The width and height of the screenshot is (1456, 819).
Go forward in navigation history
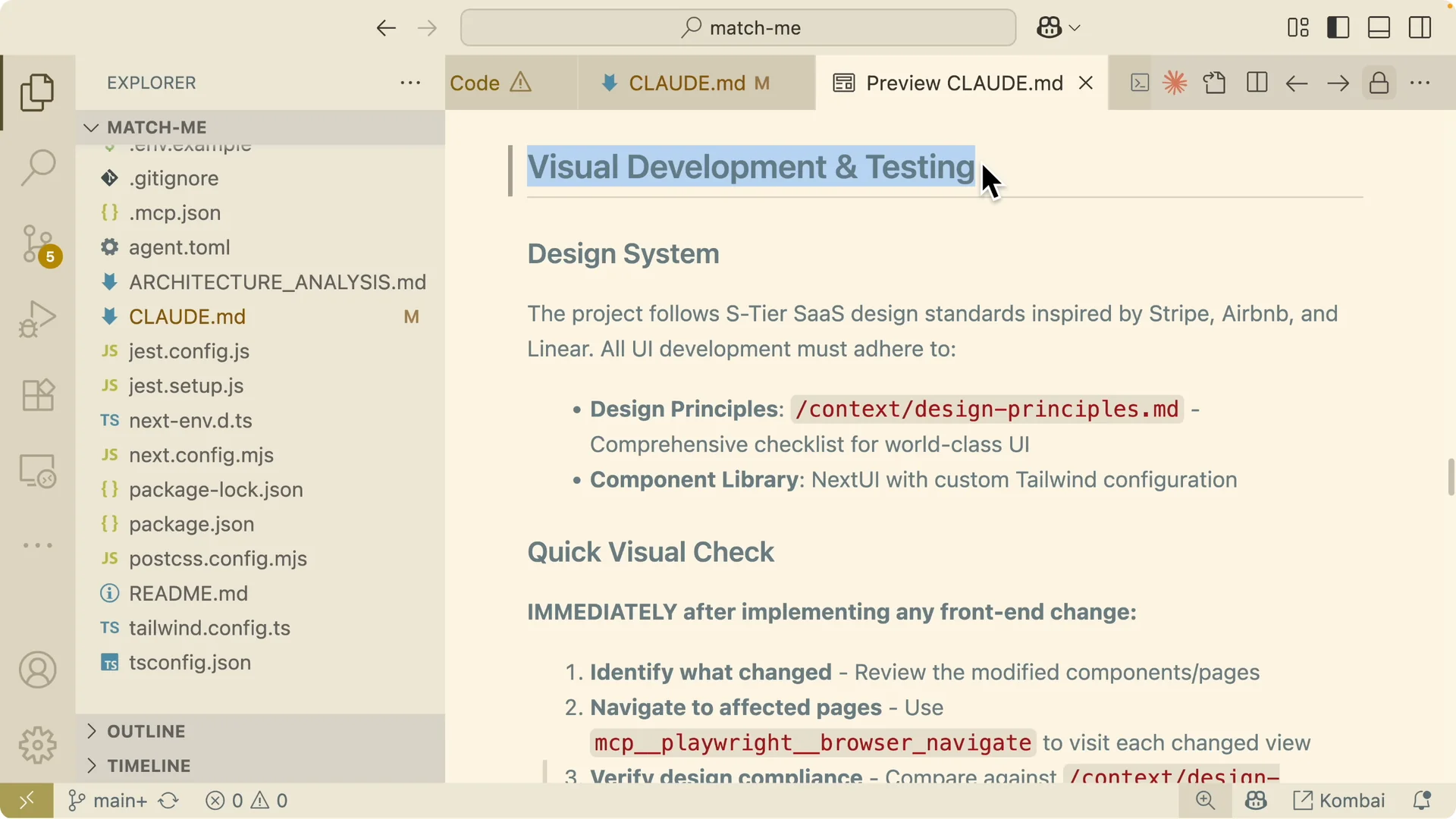427,28
